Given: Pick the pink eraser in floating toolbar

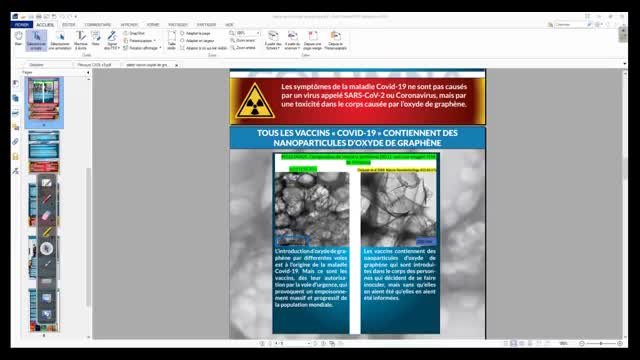Looking at the screenshot, I should pyautogui.click(x=47, y=216).
